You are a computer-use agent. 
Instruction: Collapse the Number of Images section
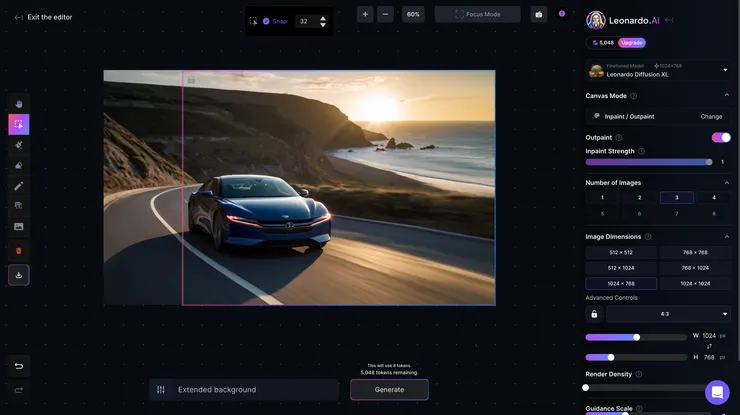pos(726,183)
